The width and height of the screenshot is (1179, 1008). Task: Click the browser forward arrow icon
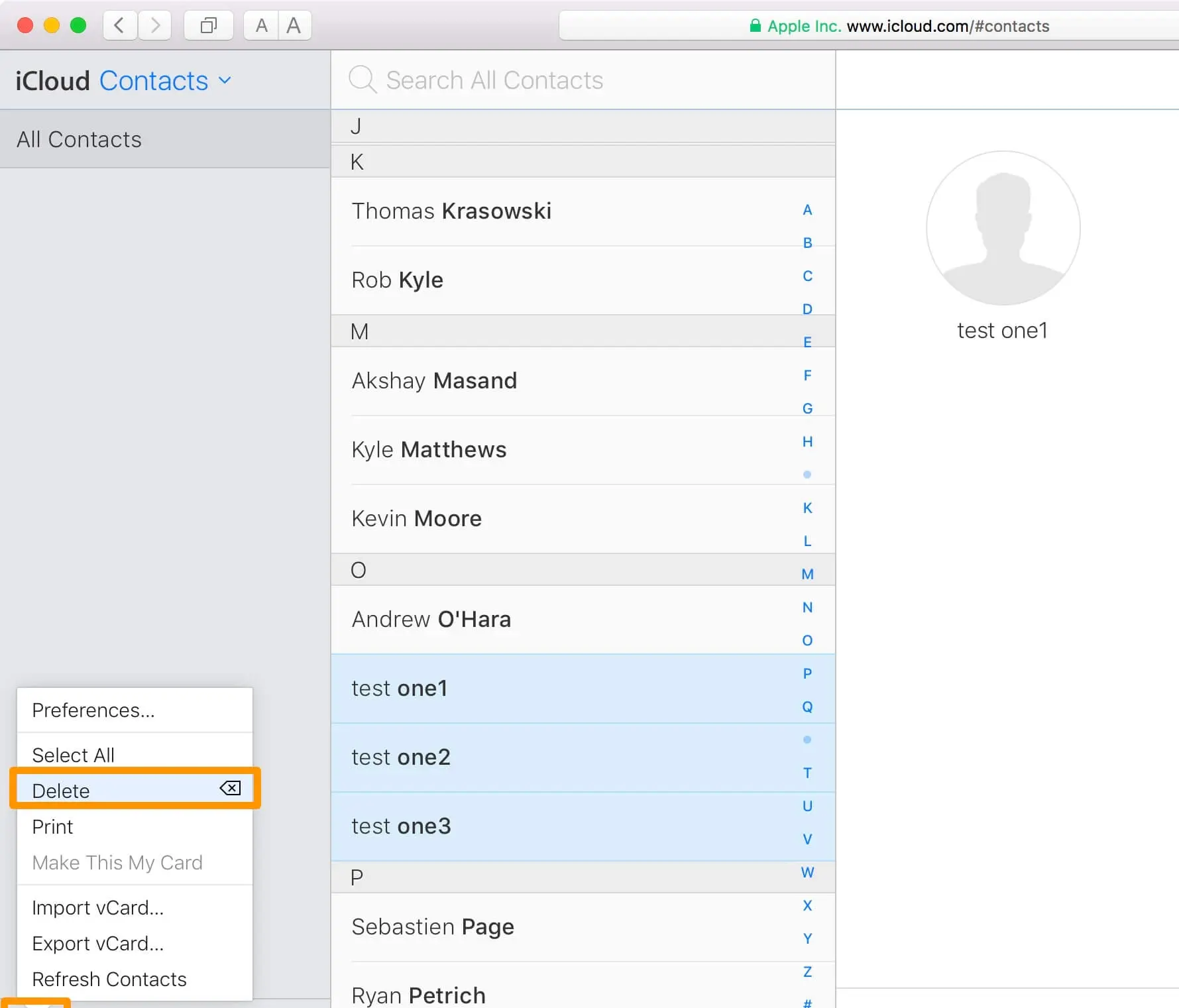coord(155,25)
